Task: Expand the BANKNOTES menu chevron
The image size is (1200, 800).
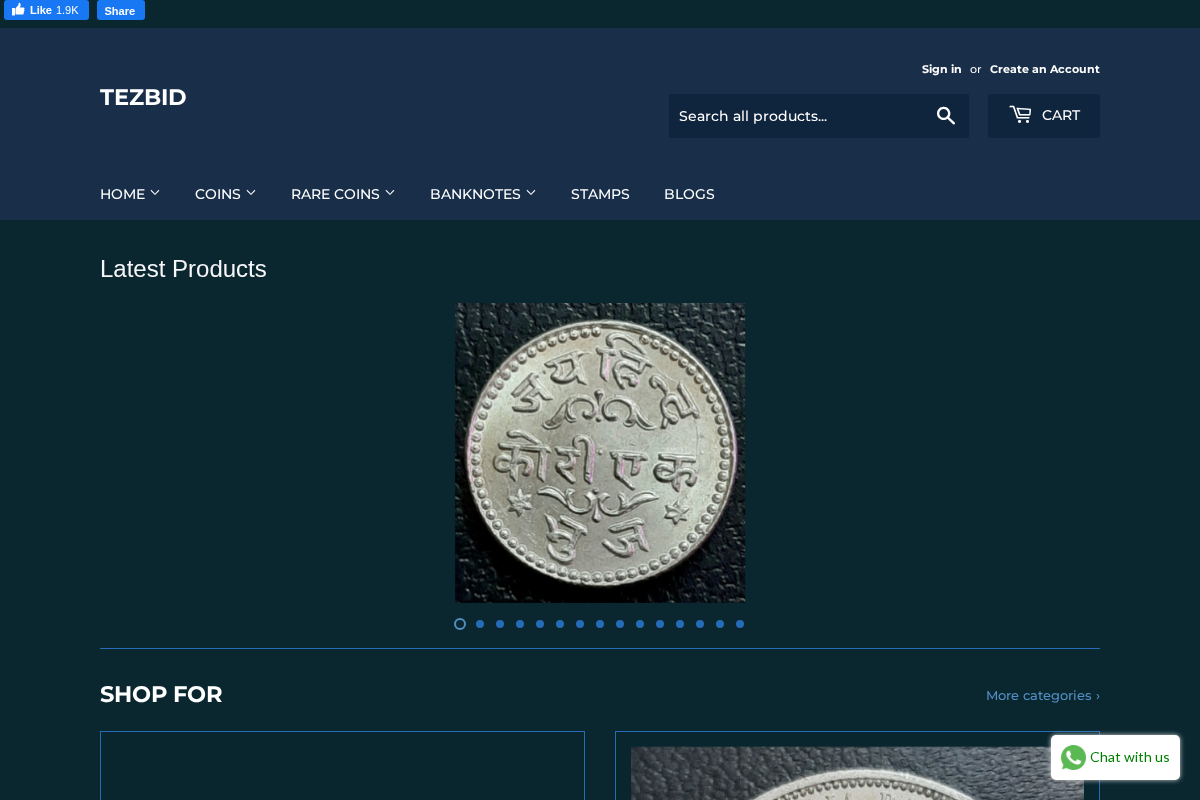Action: [532, 193]
